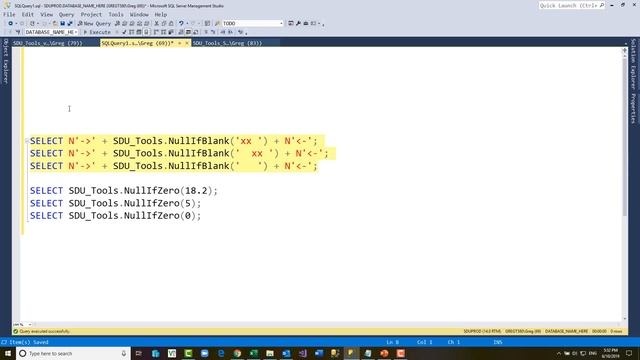Switch output to Results to File
The image size is (640, 360).
(x=196, y=32)
